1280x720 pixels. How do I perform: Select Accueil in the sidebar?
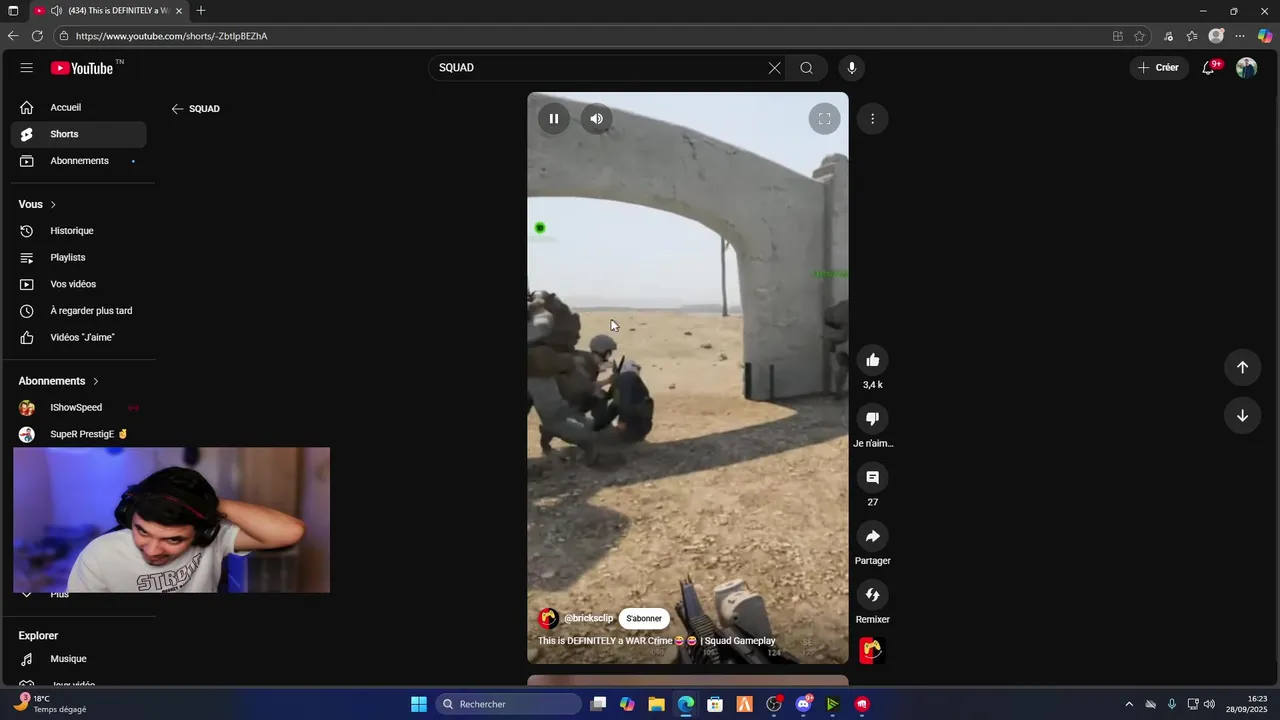(x=78, y=108)
